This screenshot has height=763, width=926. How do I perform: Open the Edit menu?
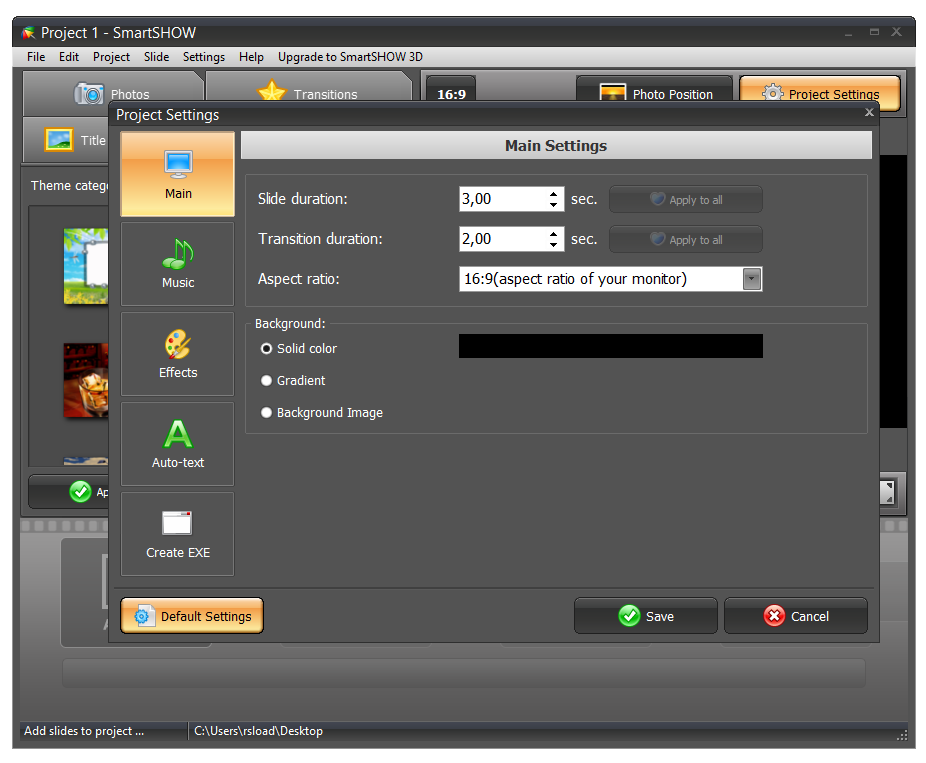pos(69,57)
